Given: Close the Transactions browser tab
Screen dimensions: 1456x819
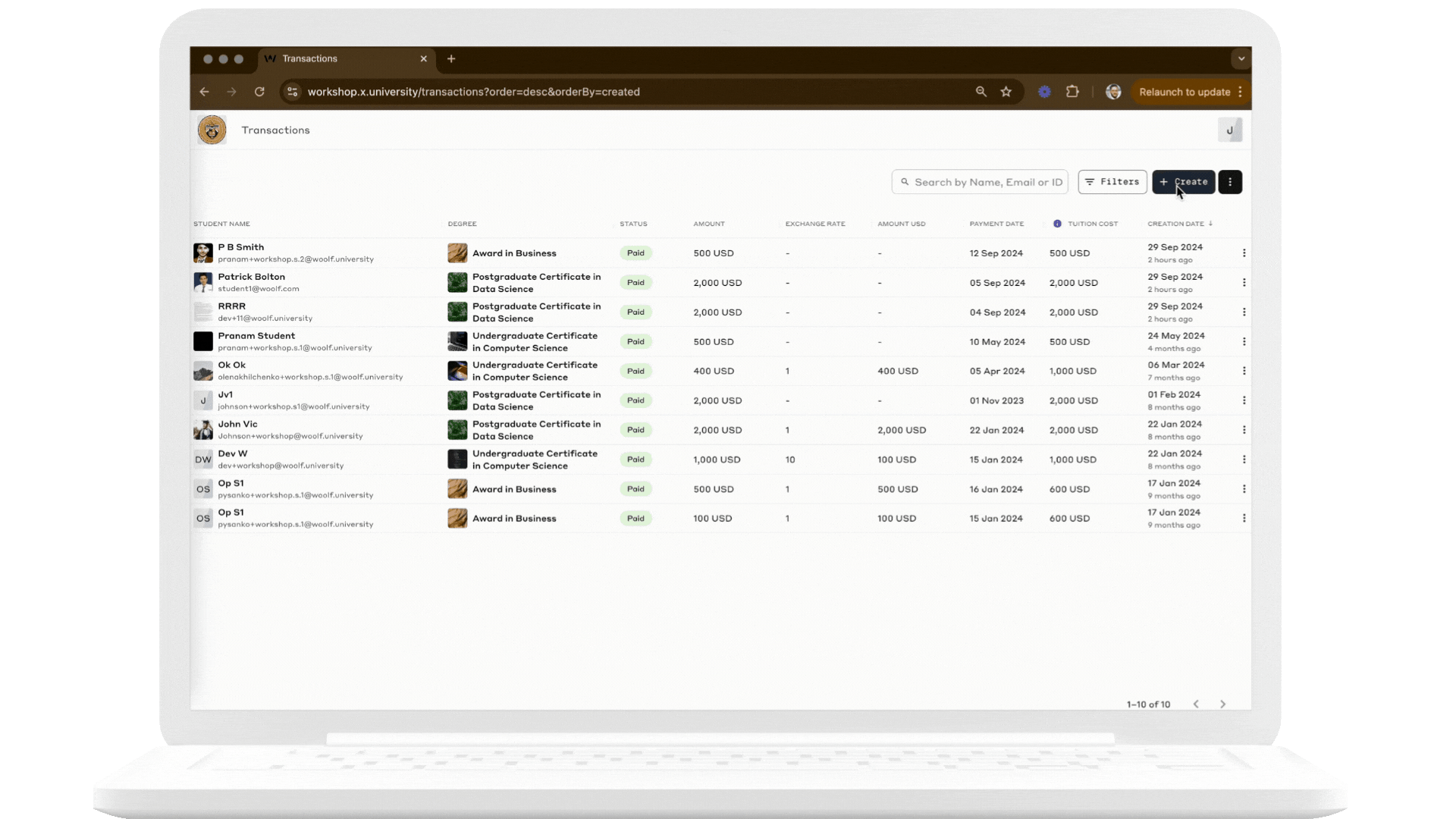Looking at the screenshot, I should coord(423,58).
